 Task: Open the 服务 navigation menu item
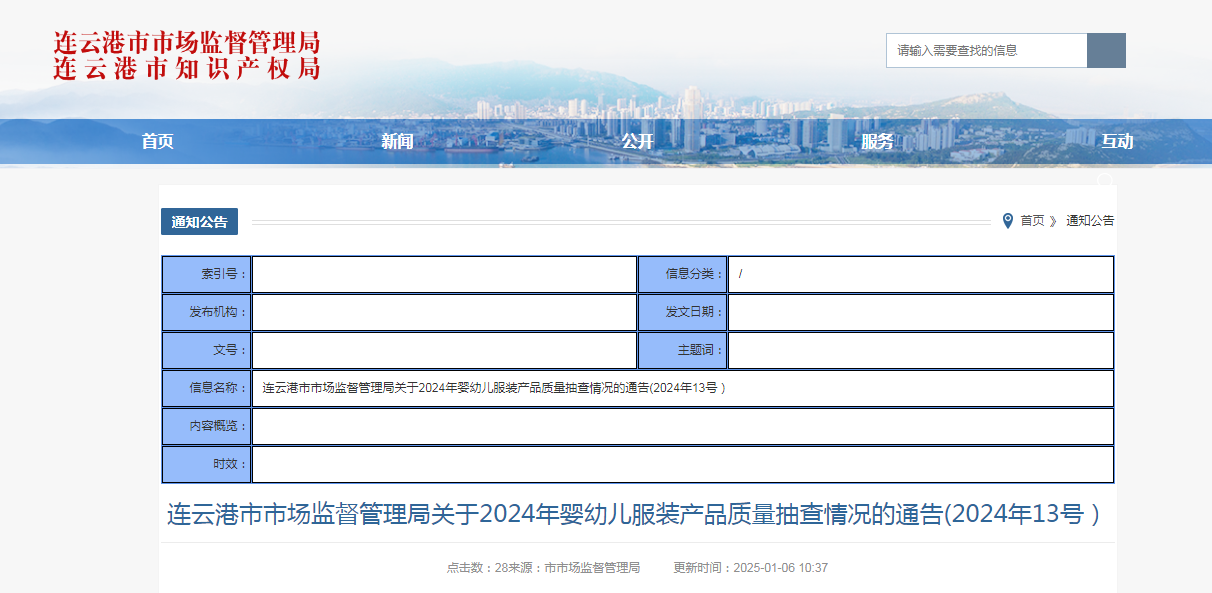click(x=877, y=142)
